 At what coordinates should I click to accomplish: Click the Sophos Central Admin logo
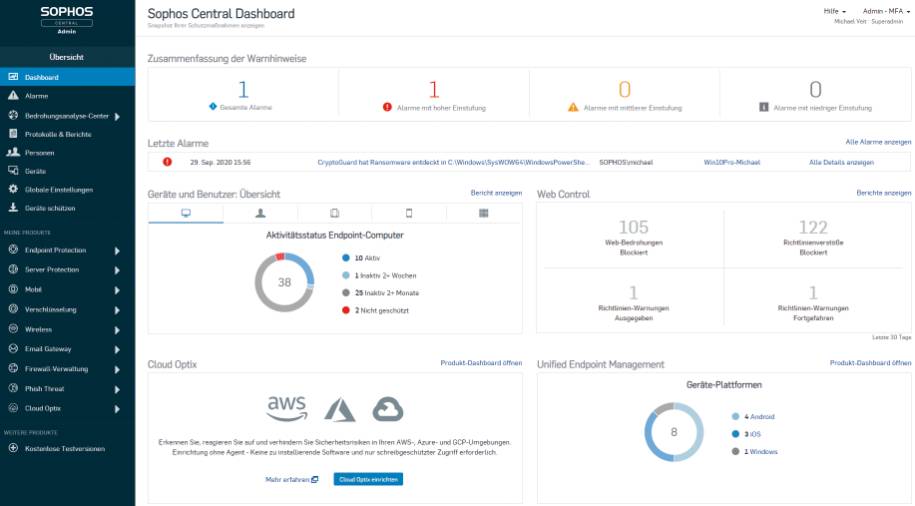pyautogui.click(x=67, y=20)
